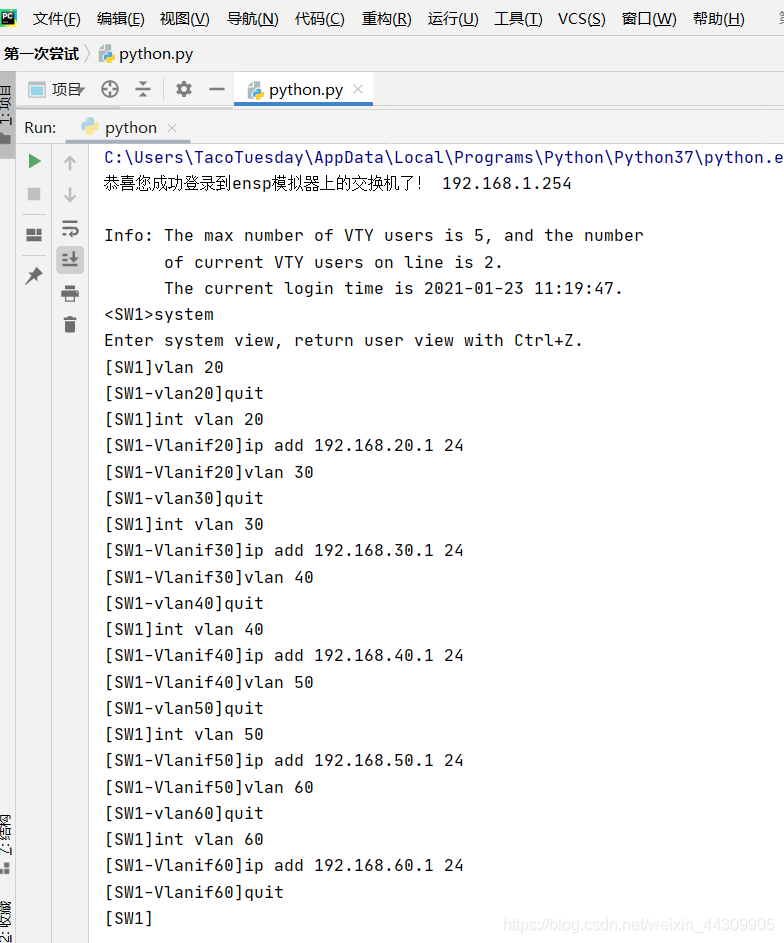
Task: Open the 窗口(W) menu
Action: tap(649, 19)
